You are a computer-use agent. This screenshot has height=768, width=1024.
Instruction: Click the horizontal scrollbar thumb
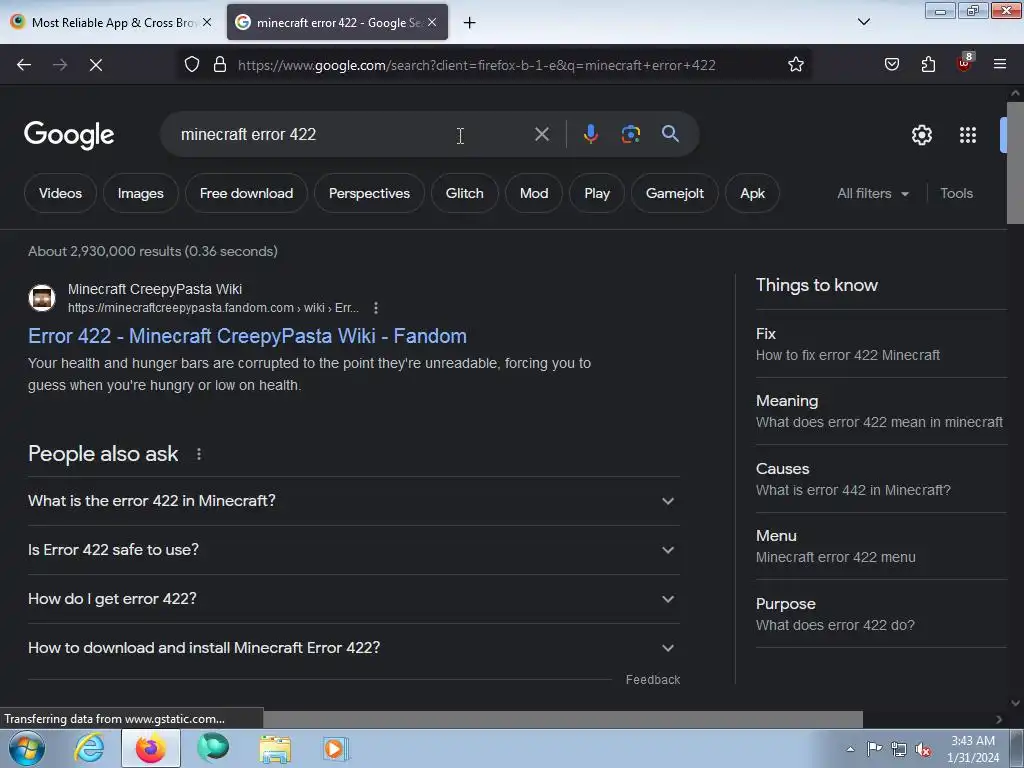tap(563, 719)
